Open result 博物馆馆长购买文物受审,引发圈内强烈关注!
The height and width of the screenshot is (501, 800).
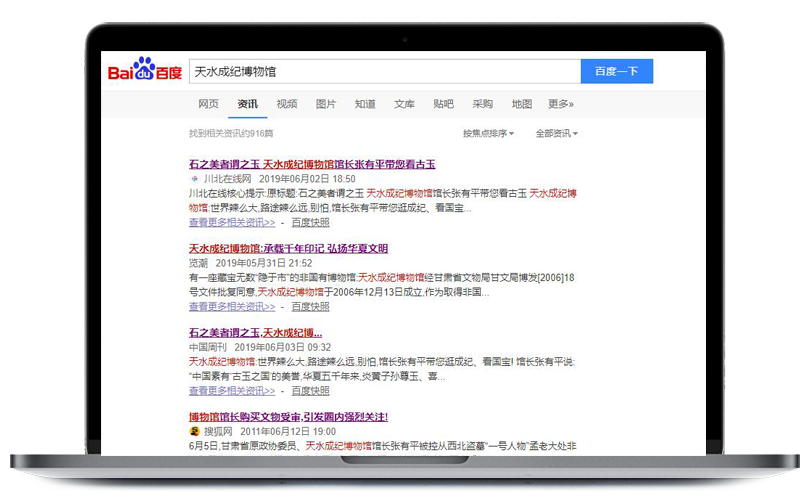click(x=288, y=417)
